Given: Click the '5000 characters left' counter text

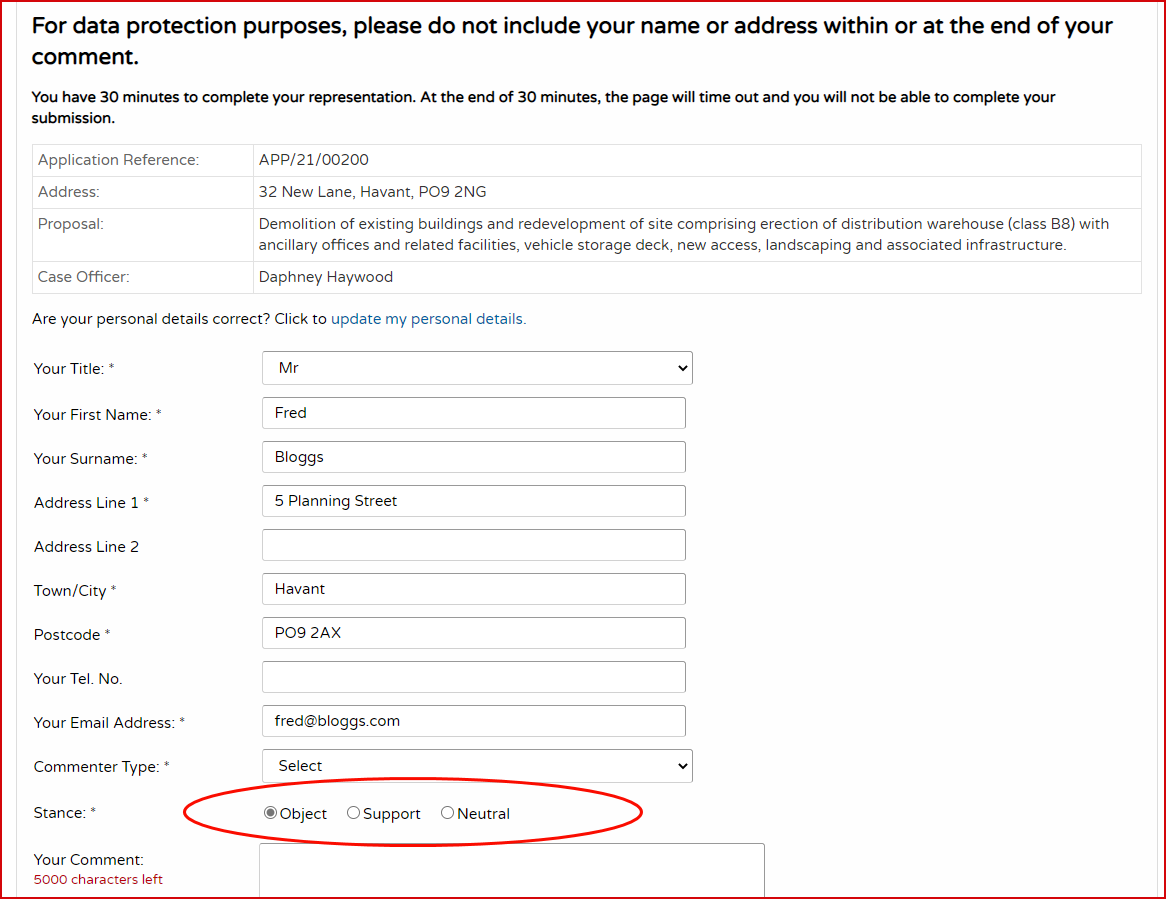Looking at the screenshot, I should 98,880.
